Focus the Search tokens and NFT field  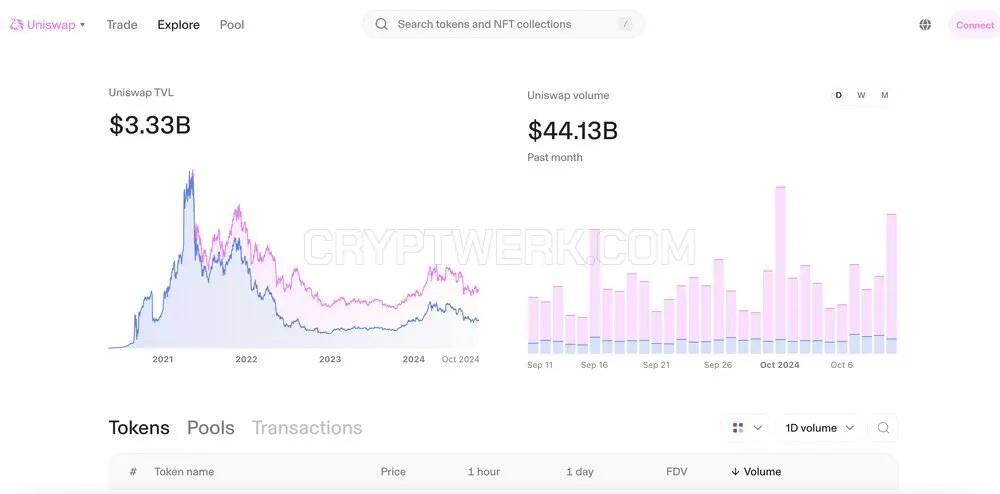(503, 24)
